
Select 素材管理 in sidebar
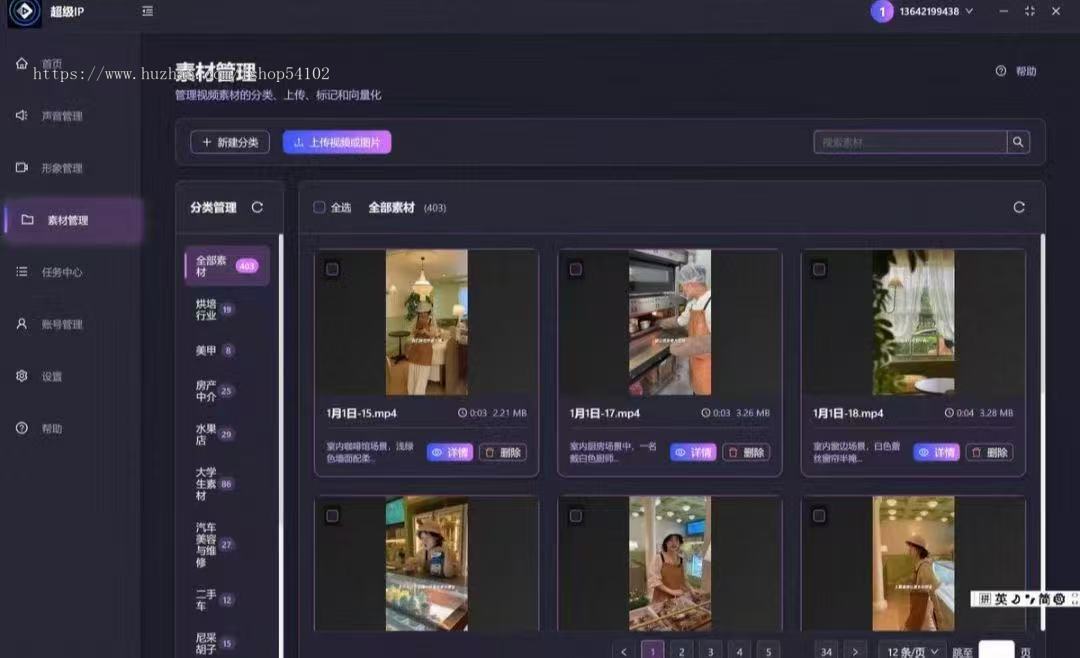tap(74, 220)
